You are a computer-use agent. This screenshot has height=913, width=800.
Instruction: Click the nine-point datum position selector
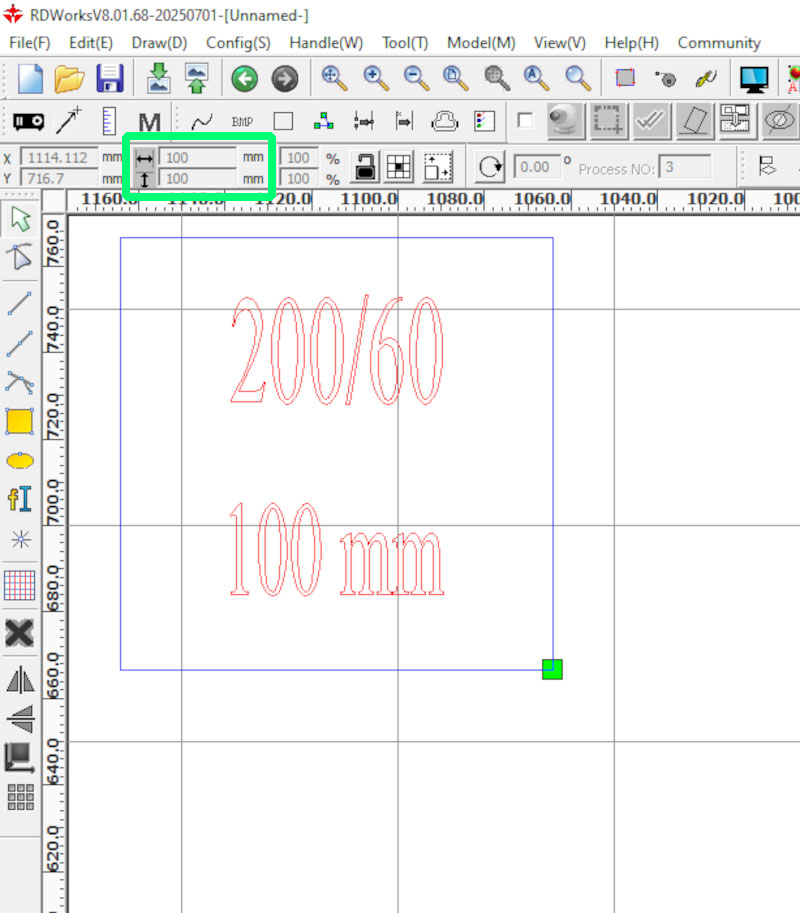(x=397, y=166)
